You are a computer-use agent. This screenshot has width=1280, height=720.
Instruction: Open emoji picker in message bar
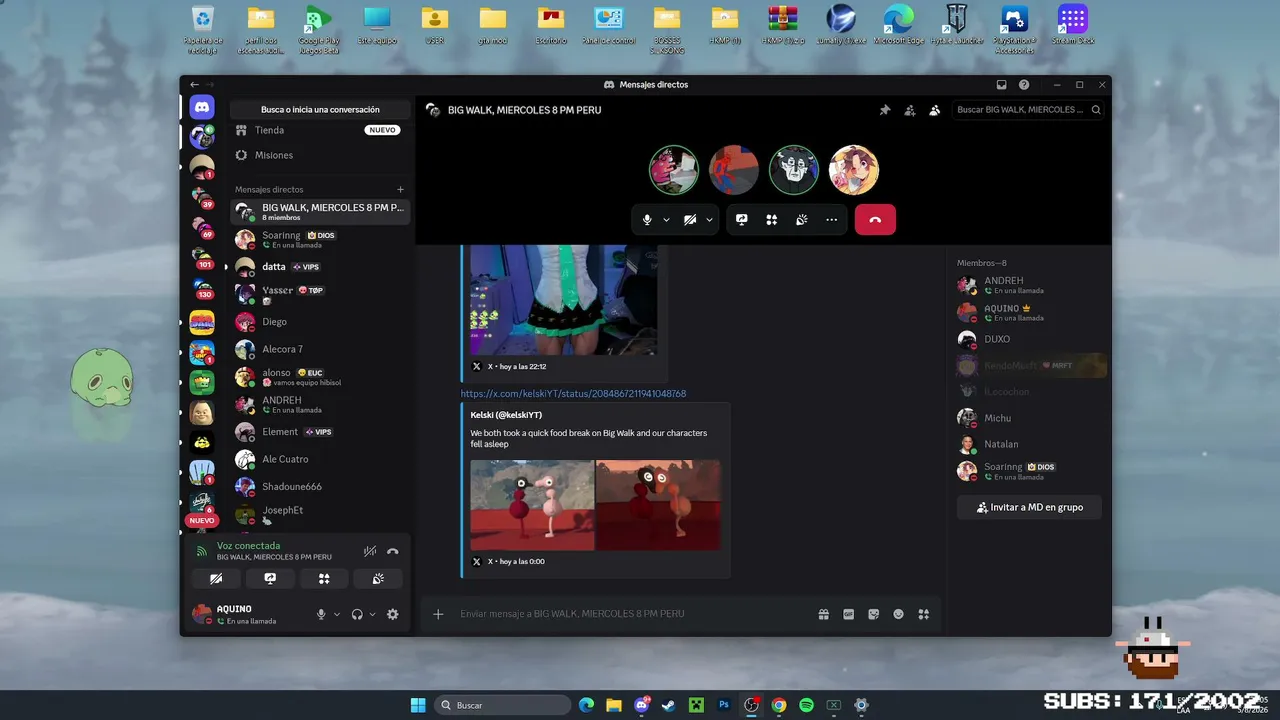pos(899,614)
